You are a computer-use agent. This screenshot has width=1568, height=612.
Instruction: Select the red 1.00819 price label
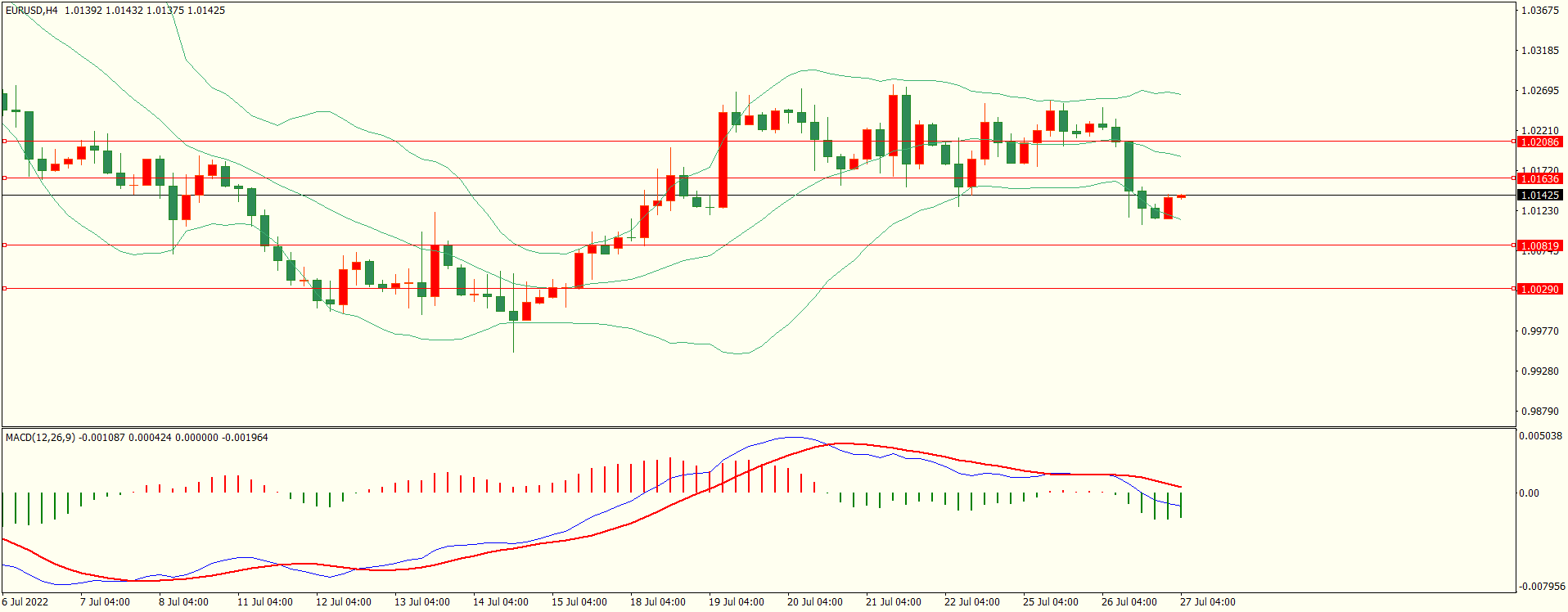click(1539, 245)
